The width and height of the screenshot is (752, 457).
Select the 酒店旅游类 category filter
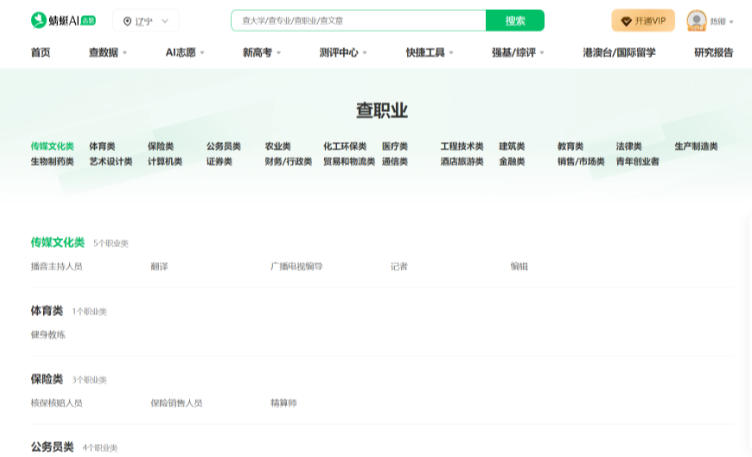462,162
